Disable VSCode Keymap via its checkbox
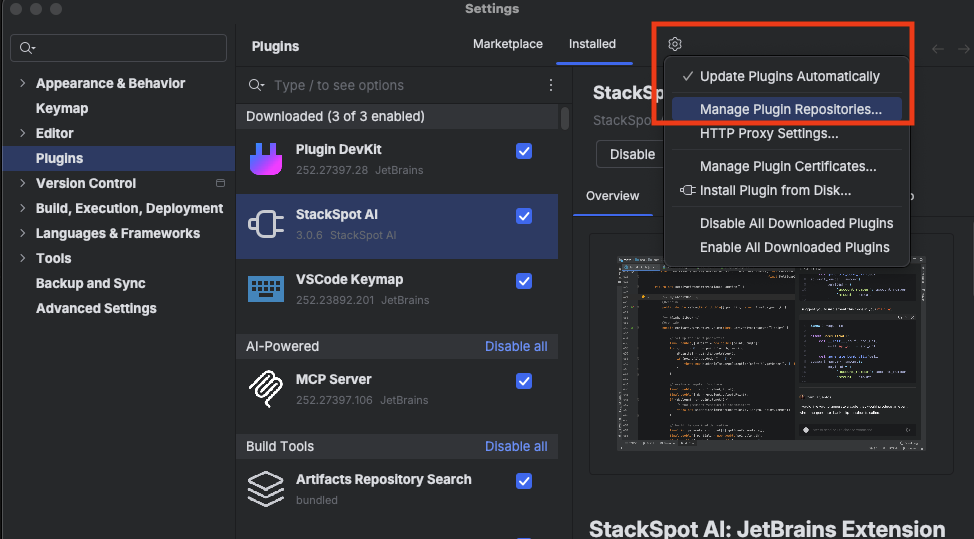Viewport: 974px width, 539px height. pyautogui.click(x=524, y=281)
